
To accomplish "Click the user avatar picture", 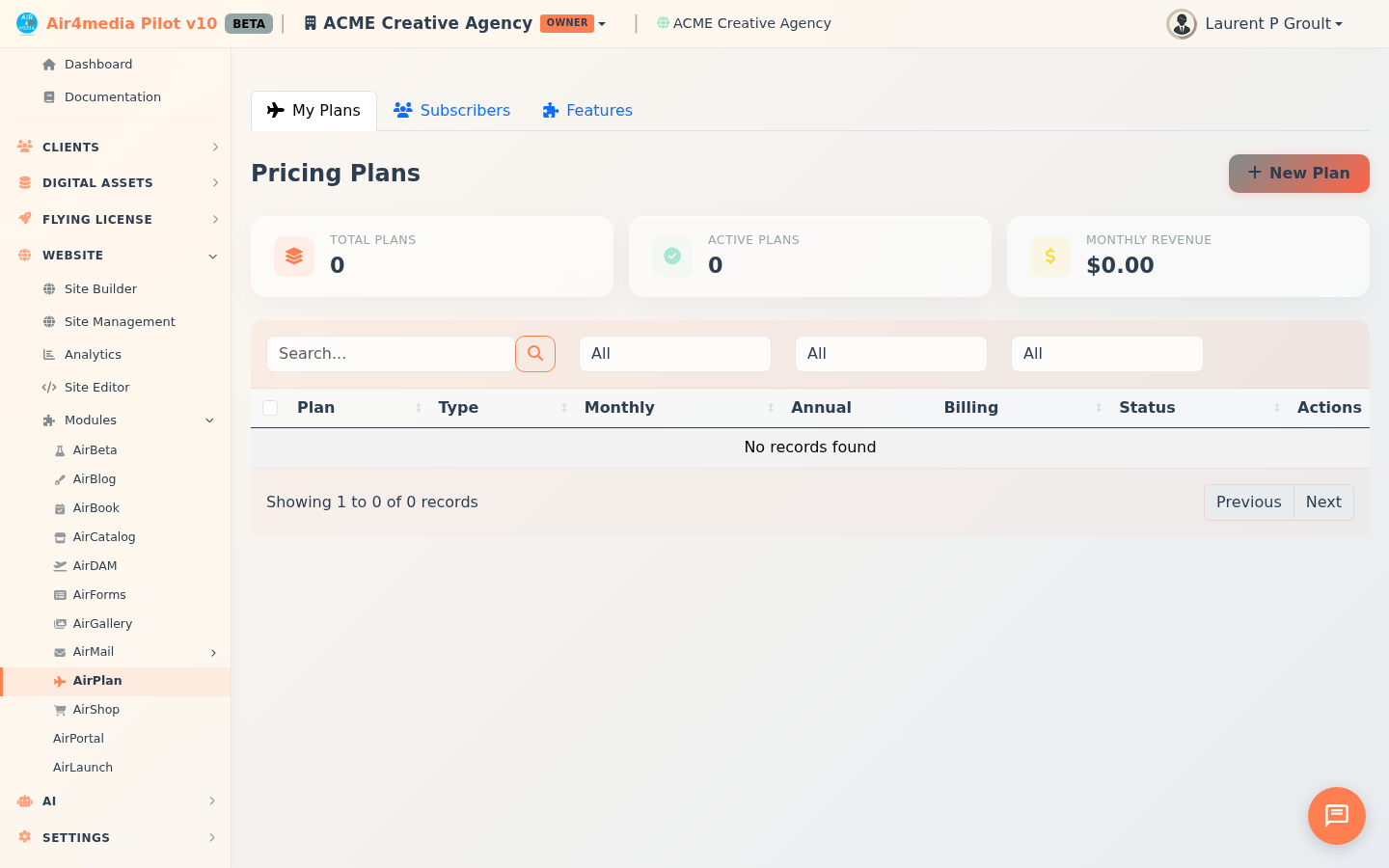I will click(1181, 24).
